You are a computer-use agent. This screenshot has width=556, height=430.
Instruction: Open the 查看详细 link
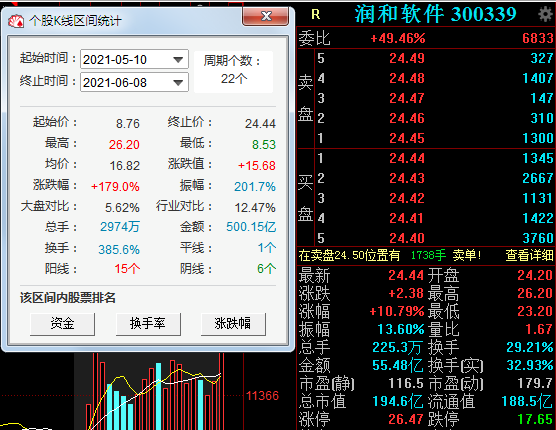[529, 255]
